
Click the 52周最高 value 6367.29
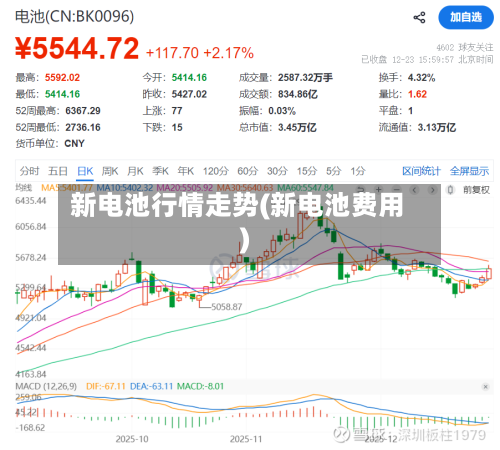pyautogui.click(x=83, y=111)
